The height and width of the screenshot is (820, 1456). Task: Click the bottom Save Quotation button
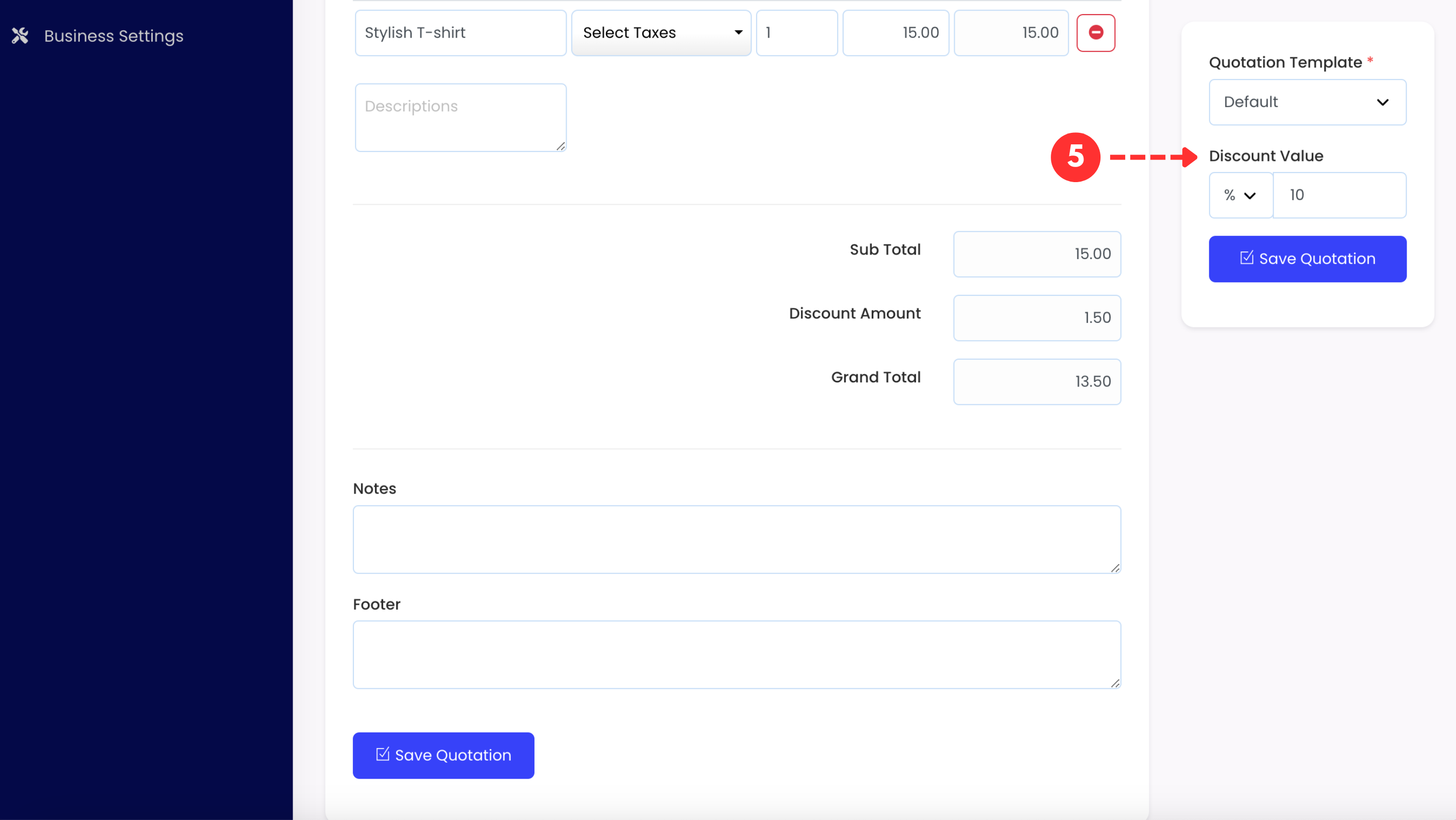click(443, 756)
